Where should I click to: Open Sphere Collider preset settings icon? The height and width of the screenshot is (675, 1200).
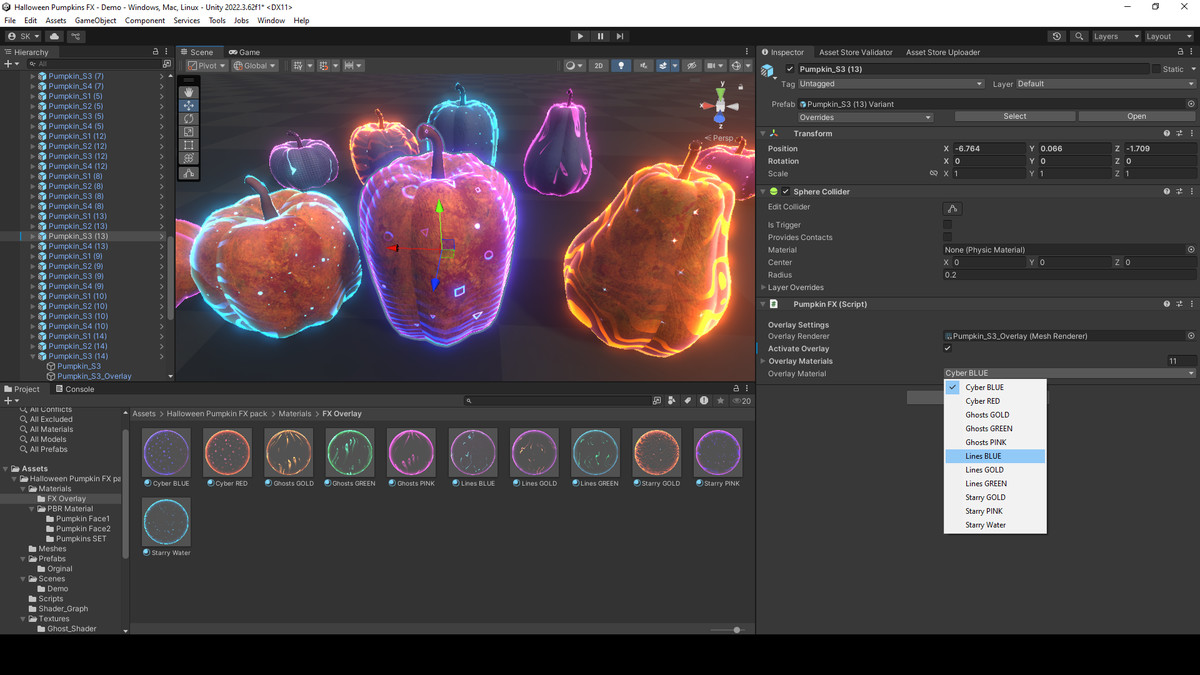point(1179,191)
